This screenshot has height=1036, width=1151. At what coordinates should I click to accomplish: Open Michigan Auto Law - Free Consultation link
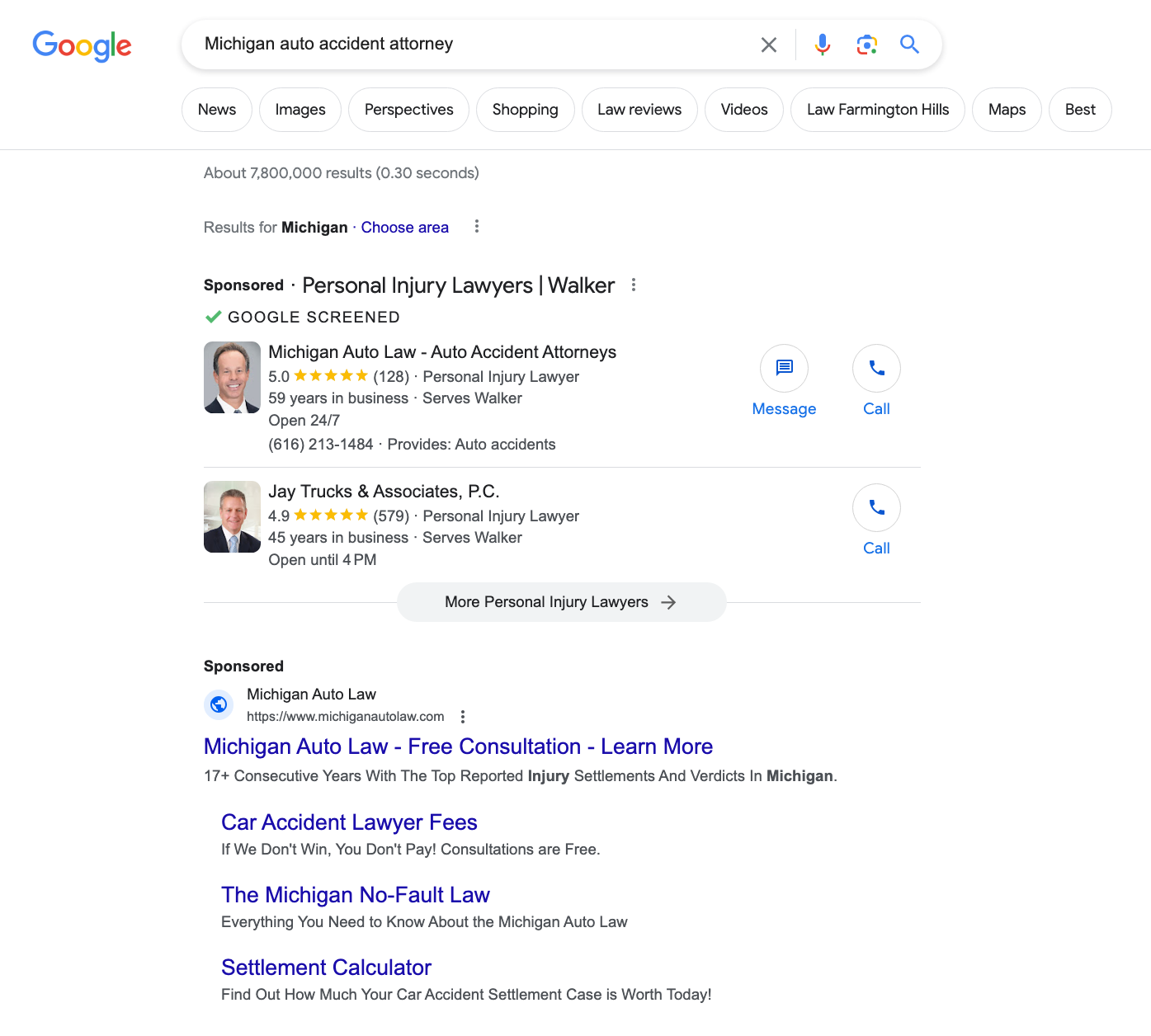(458, 746)
